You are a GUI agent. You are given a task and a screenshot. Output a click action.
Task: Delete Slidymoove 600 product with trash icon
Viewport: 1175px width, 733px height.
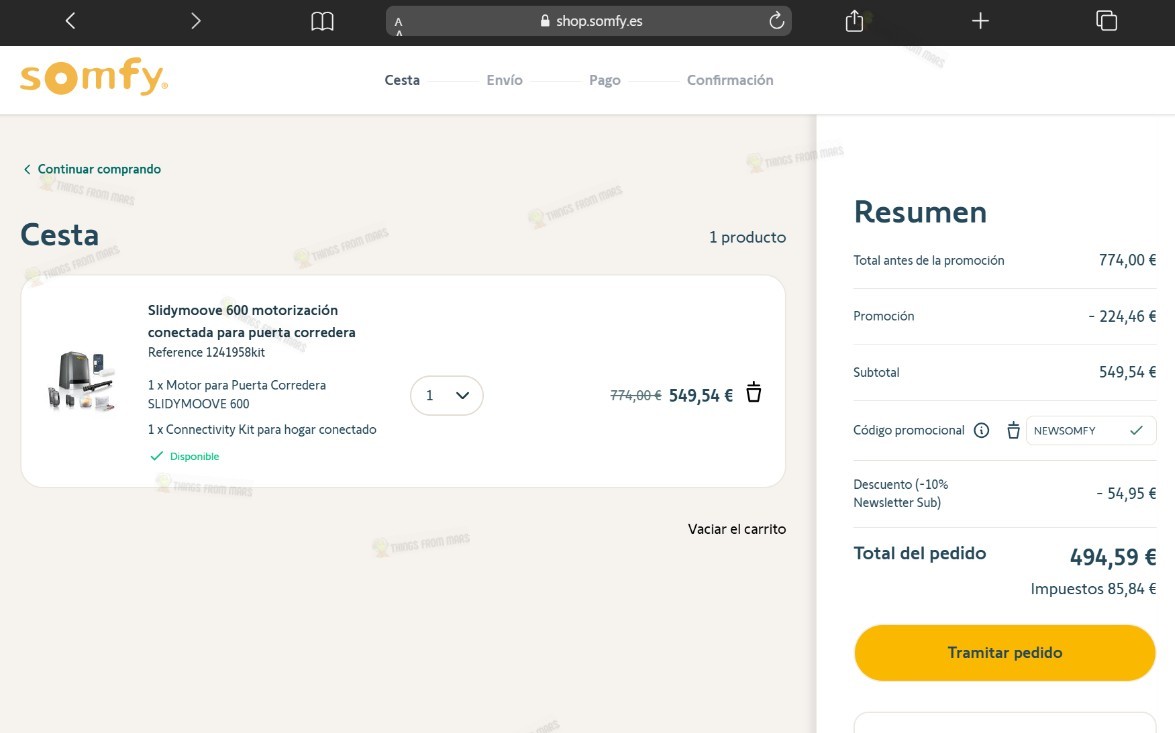click(754, 392)
